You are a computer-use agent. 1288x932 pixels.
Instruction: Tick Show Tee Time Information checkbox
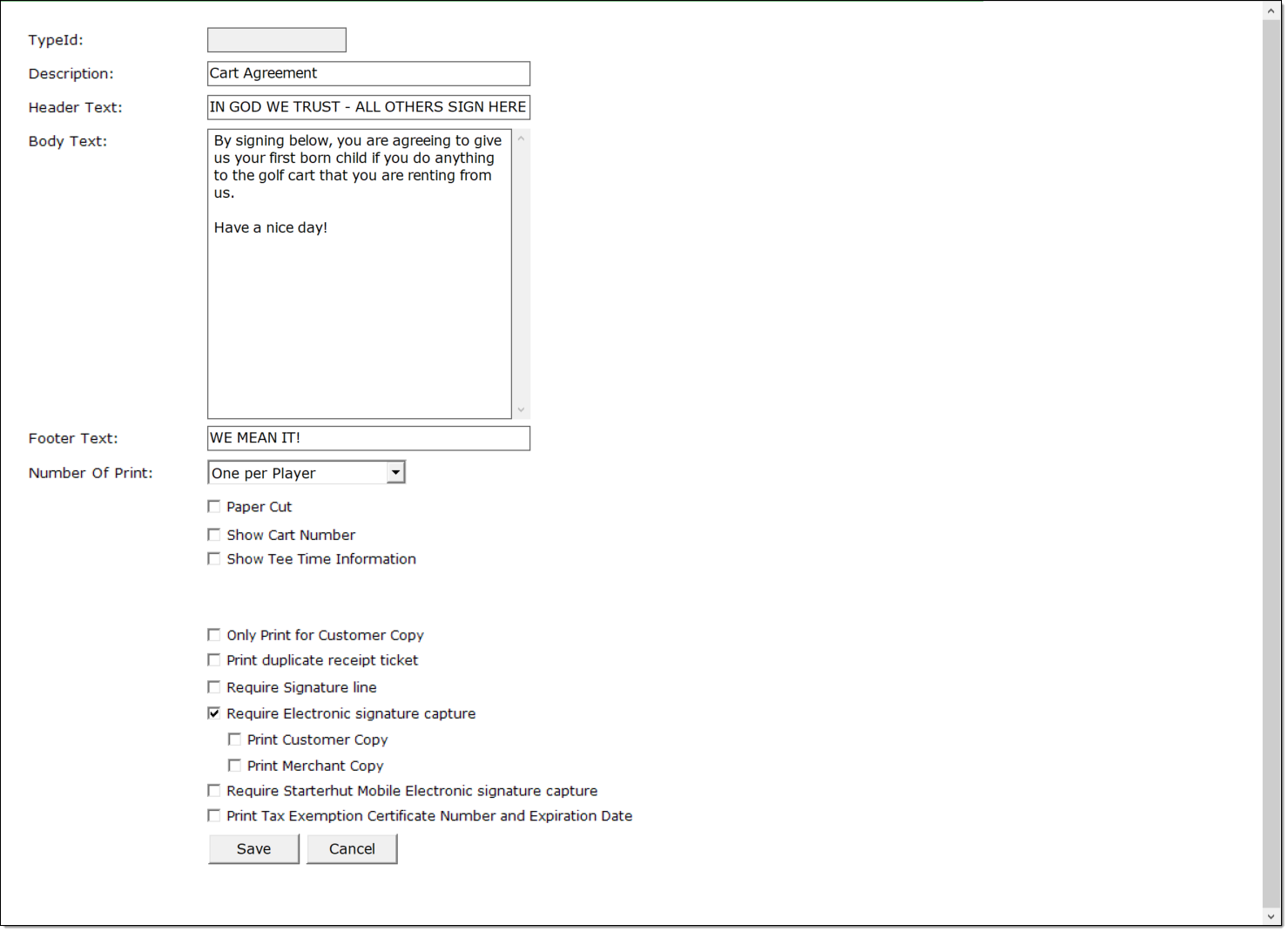pos(213,558)
